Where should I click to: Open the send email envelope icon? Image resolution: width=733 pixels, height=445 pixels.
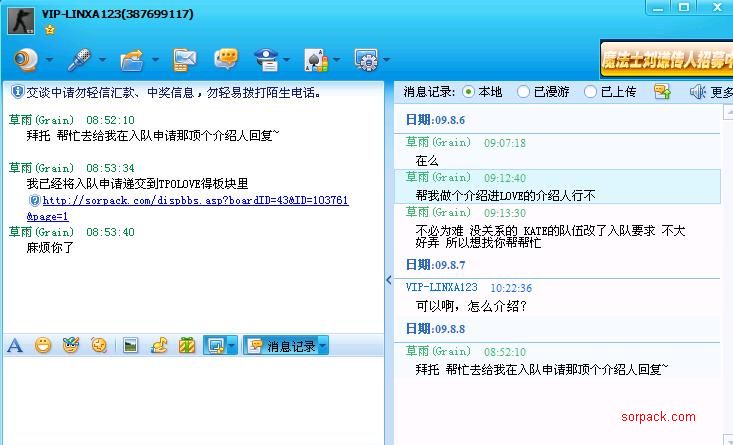pyautogui.click(x=184, y=60)
